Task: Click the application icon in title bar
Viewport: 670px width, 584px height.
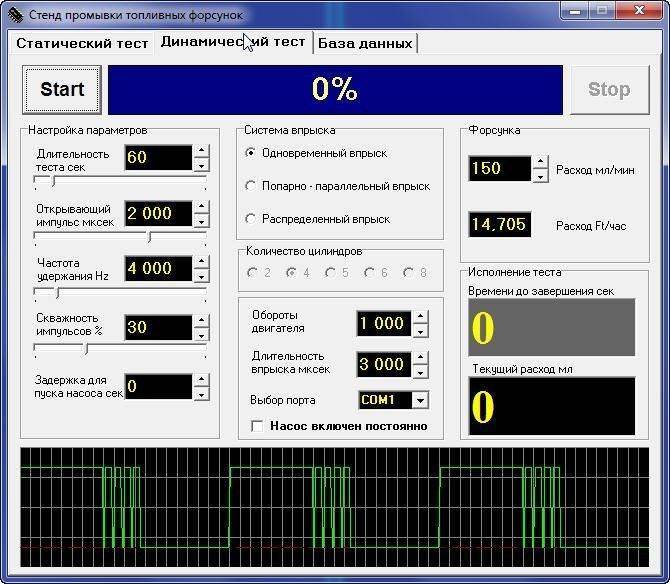Action: tap(14, 15)
